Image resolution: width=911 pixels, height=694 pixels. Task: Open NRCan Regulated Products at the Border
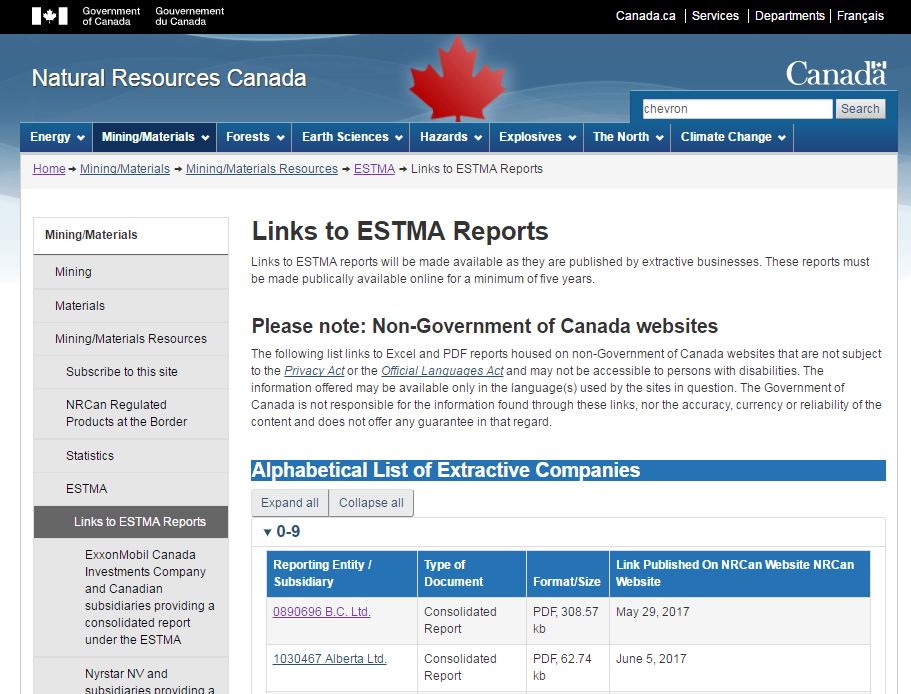click(131, 413)
